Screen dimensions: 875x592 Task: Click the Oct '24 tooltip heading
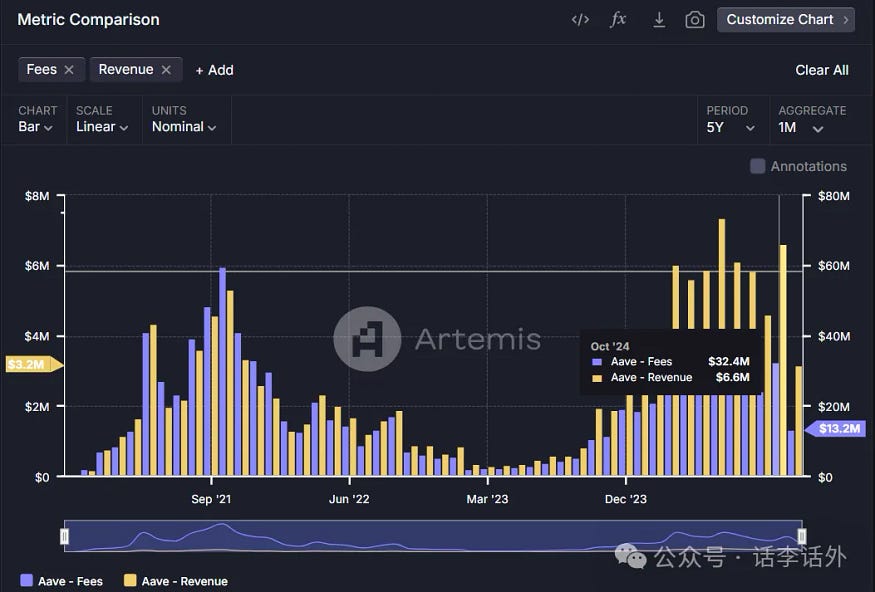[x=610, y=346]
